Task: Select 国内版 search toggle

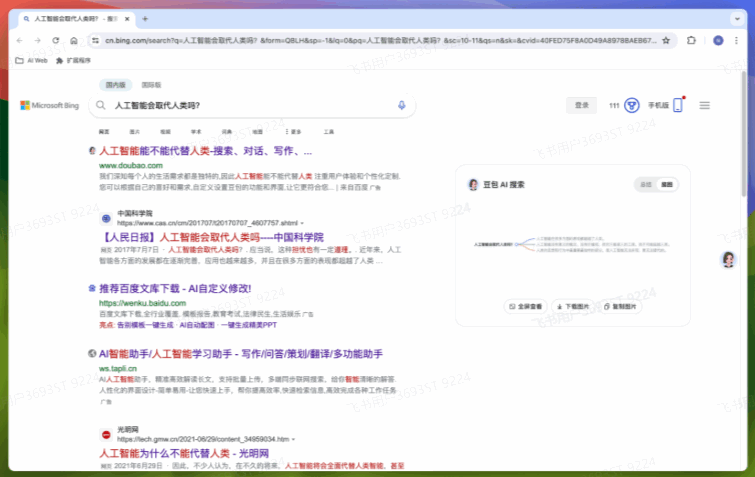Action: (115, 85)
